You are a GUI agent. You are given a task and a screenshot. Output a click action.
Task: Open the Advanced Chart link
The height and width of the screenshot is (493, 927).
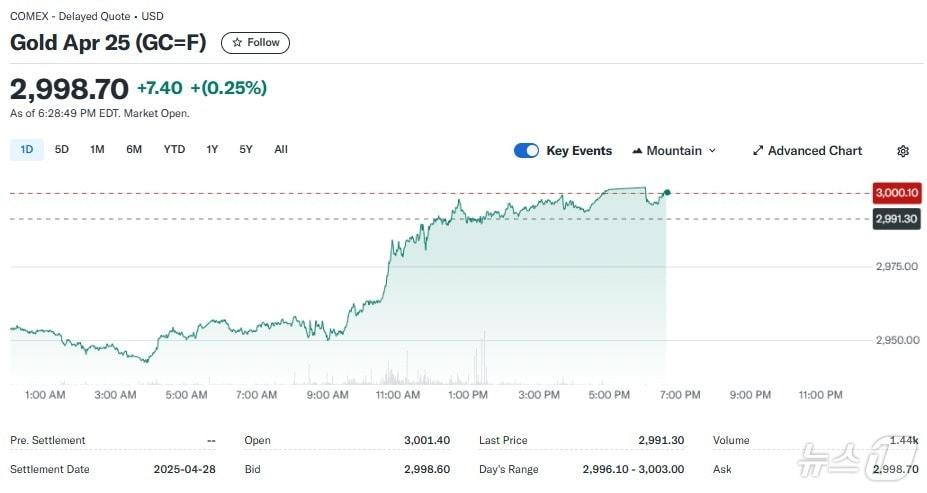click(814, 151)
